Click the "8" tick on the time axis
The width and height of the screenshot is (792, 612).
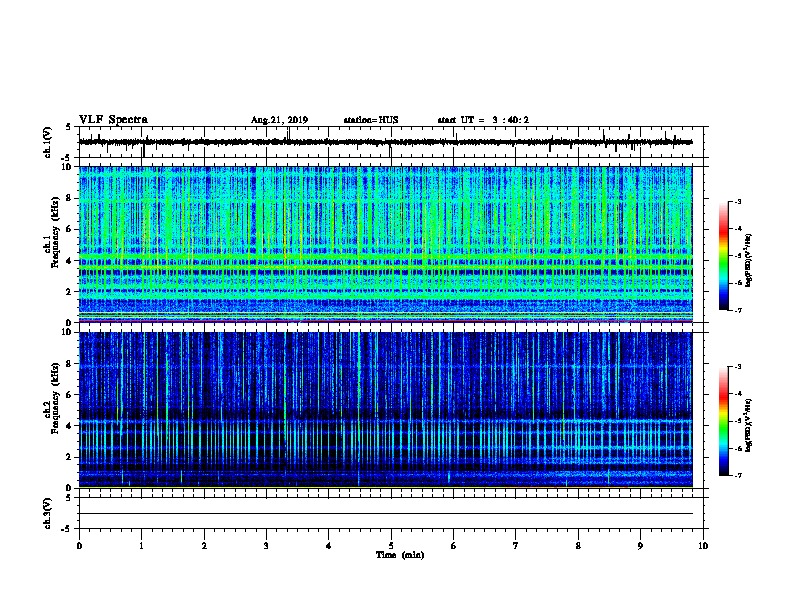click(x=578, y=546)
